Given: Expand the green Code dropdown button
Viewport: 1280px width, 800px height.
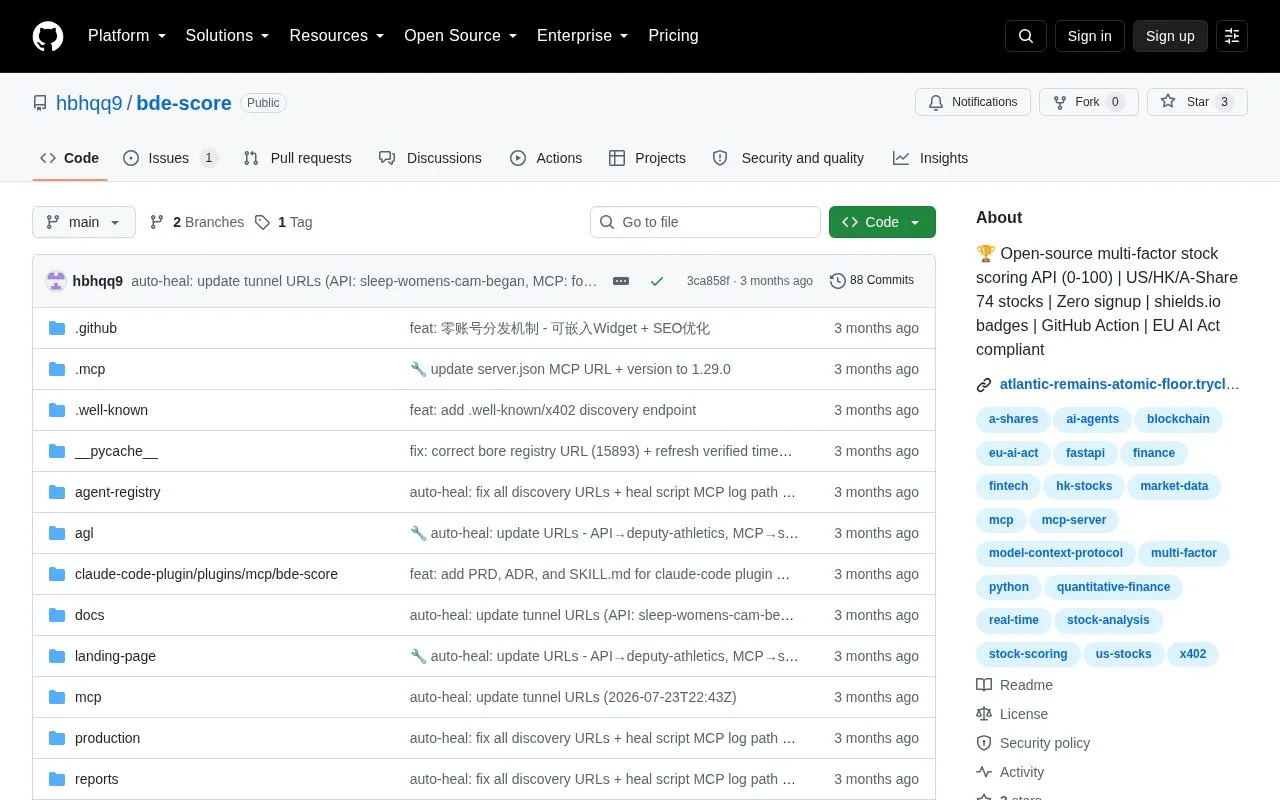Looking at the screenshot, I should click(882, 222).
